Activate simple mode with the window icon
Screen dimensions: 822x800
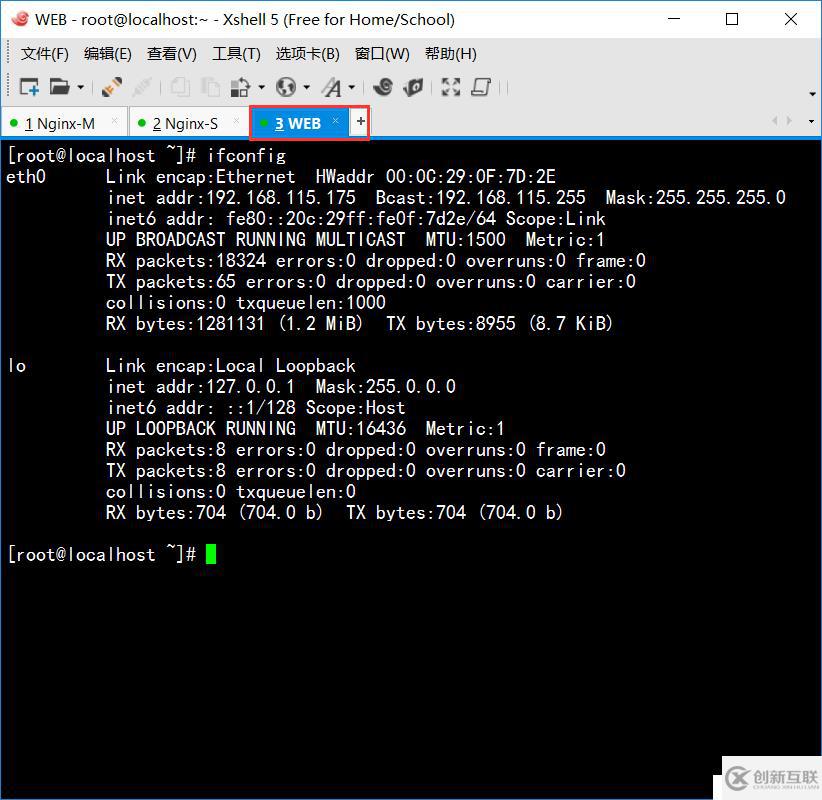click(479, 87)
